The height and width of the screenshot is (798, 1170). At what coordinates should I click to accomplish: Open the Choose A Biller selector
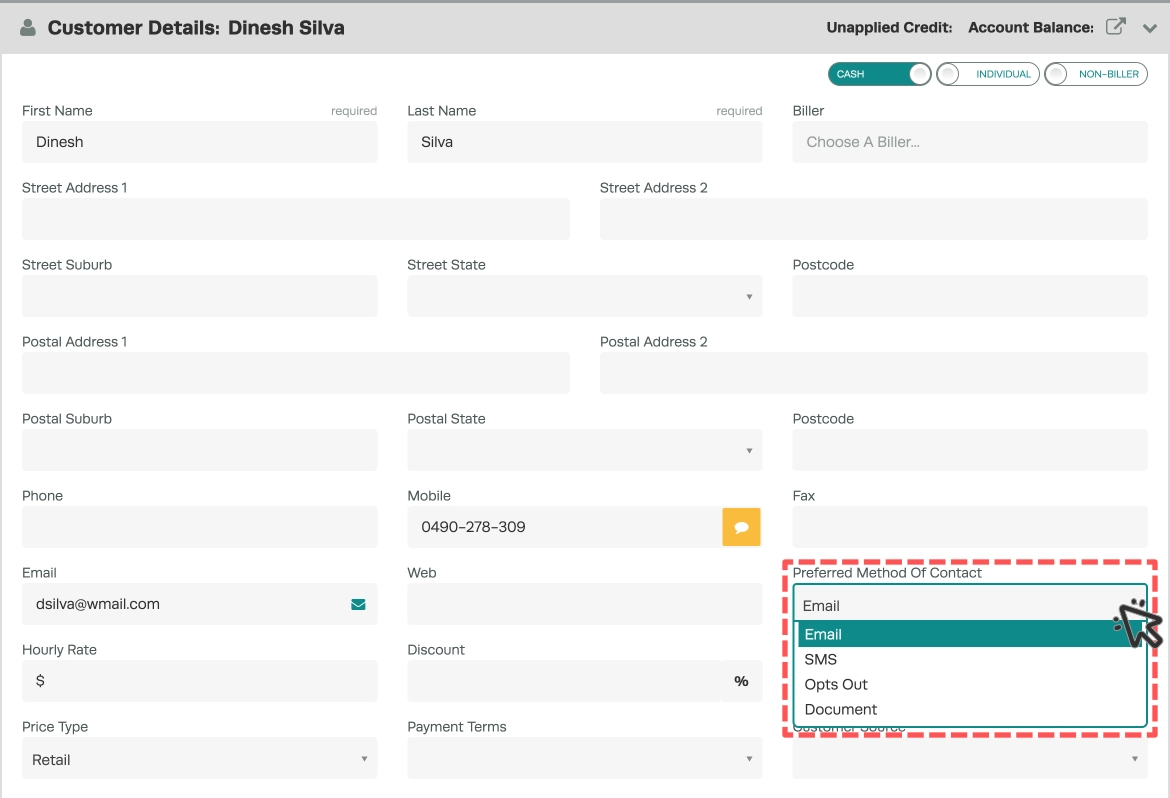click(x=970, y=142)
